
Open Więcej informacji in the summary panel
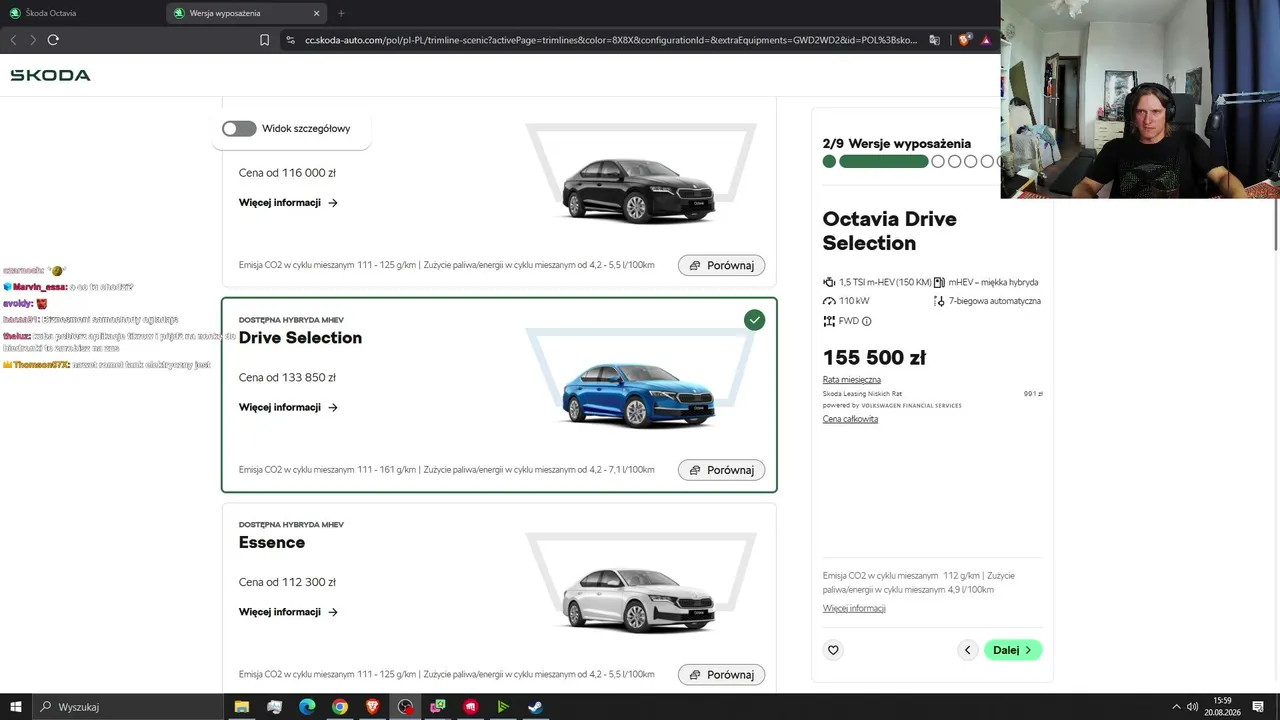point(854,608)
